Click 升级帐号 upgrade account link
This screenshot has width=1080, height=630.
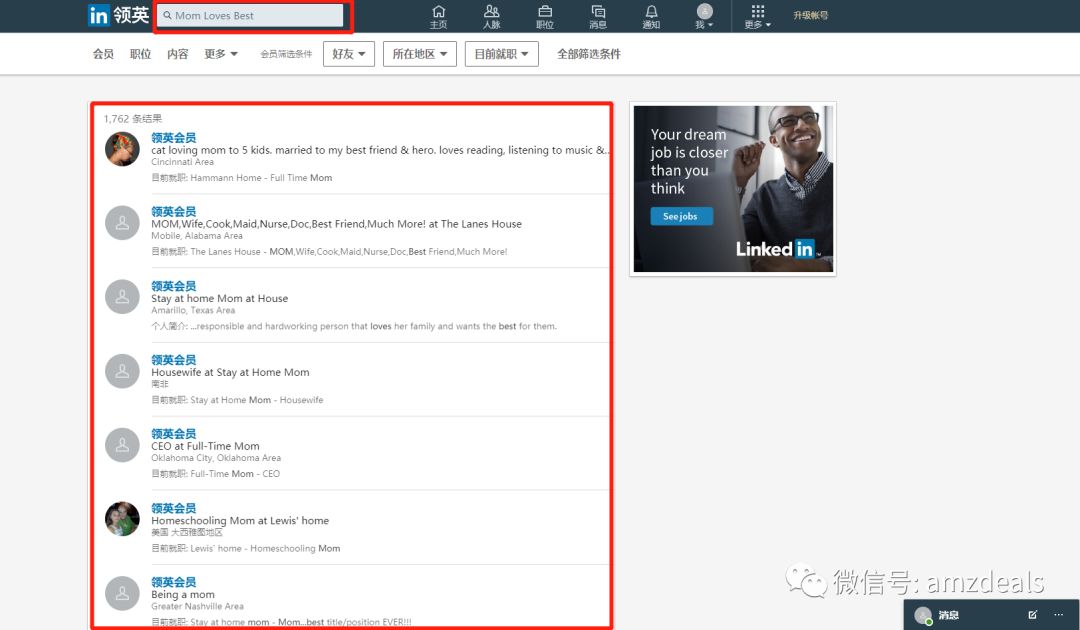(x=810, y=16)
